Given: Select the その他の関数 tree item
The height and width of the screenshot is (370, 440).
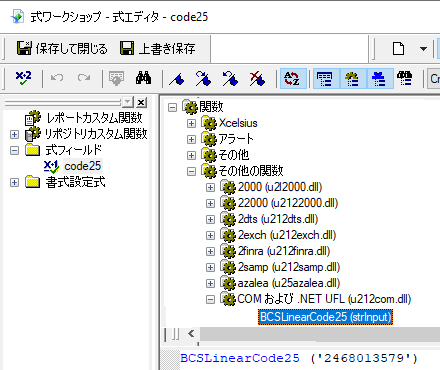Looking at the screenshot, I should coord(251,171).
